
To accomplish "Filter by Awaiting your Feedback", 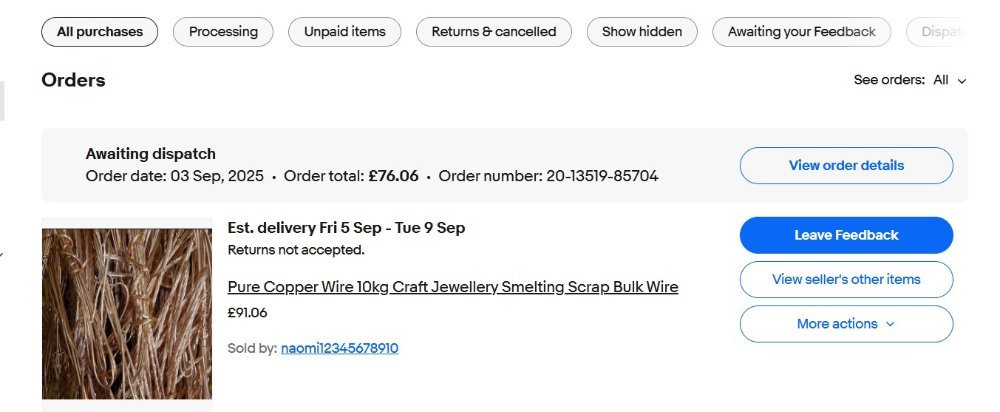I will [x=801, y=32].
